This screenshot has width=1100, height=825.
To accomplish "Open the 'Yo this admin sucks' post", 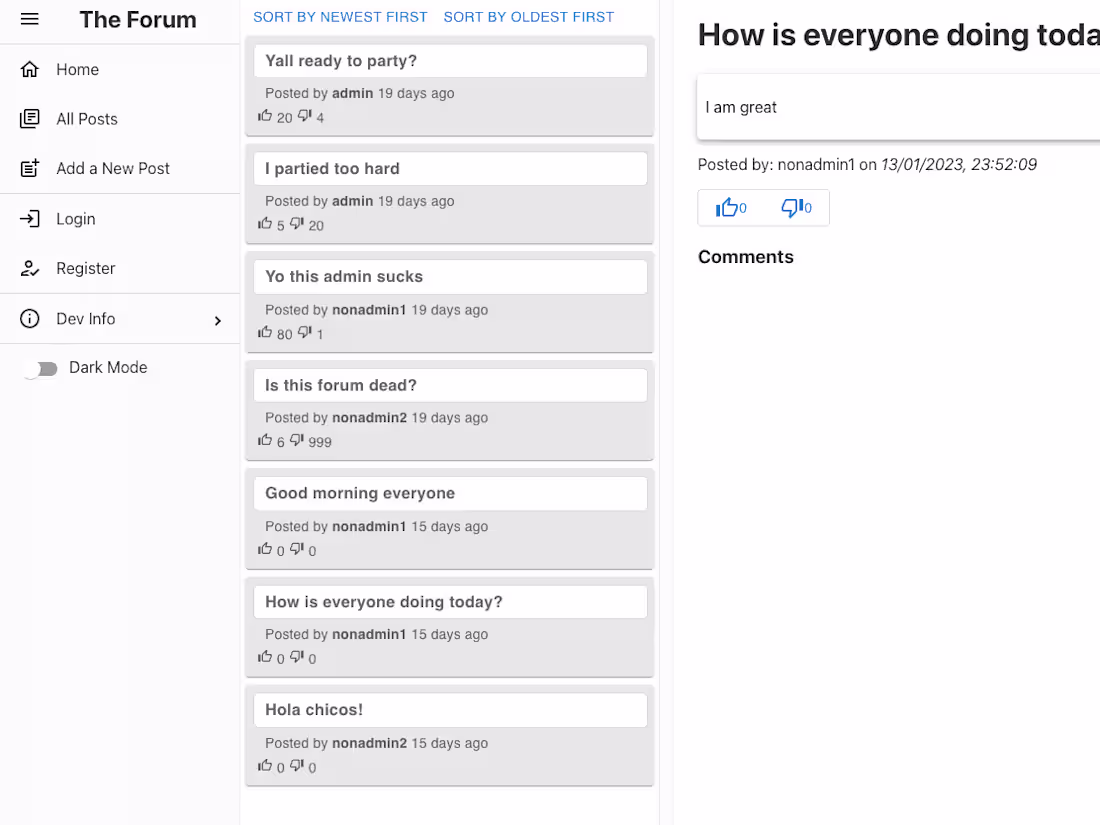I will pyautogui.click(x=450, y=277).
